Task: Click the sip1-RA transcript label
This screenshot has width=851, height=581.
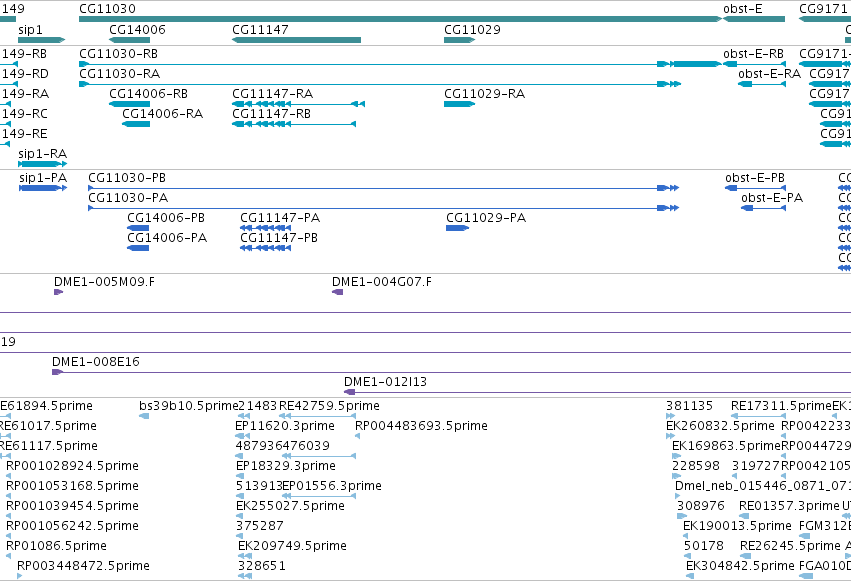Action: point(42,154)
